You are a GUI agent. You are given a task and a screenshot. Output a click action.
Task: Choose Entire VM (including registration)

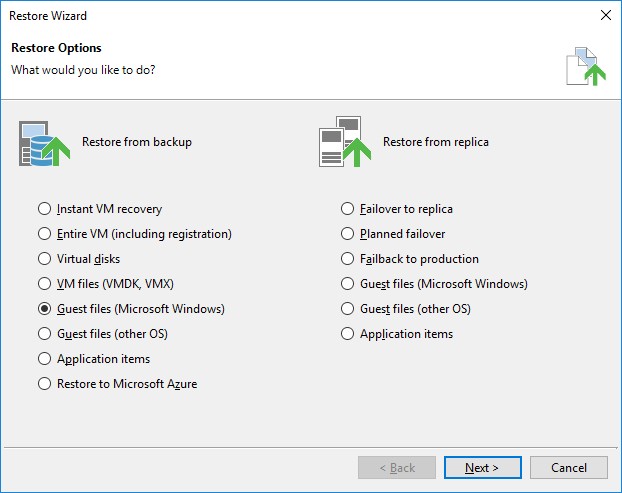click(x=44, y=234)
